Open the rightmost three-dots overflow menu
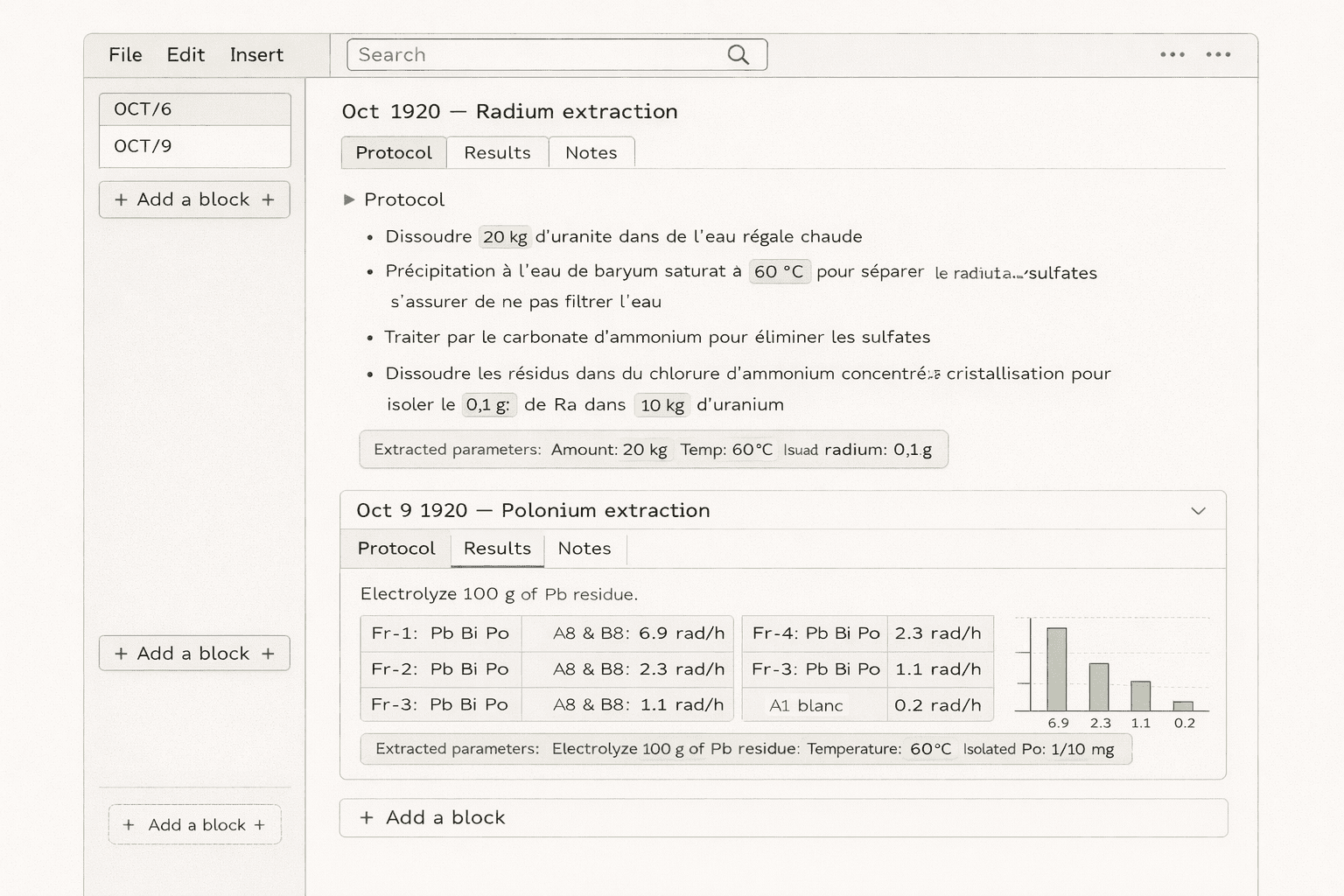Viewport: 1344px width, 896px height. tap(1218, 54)
